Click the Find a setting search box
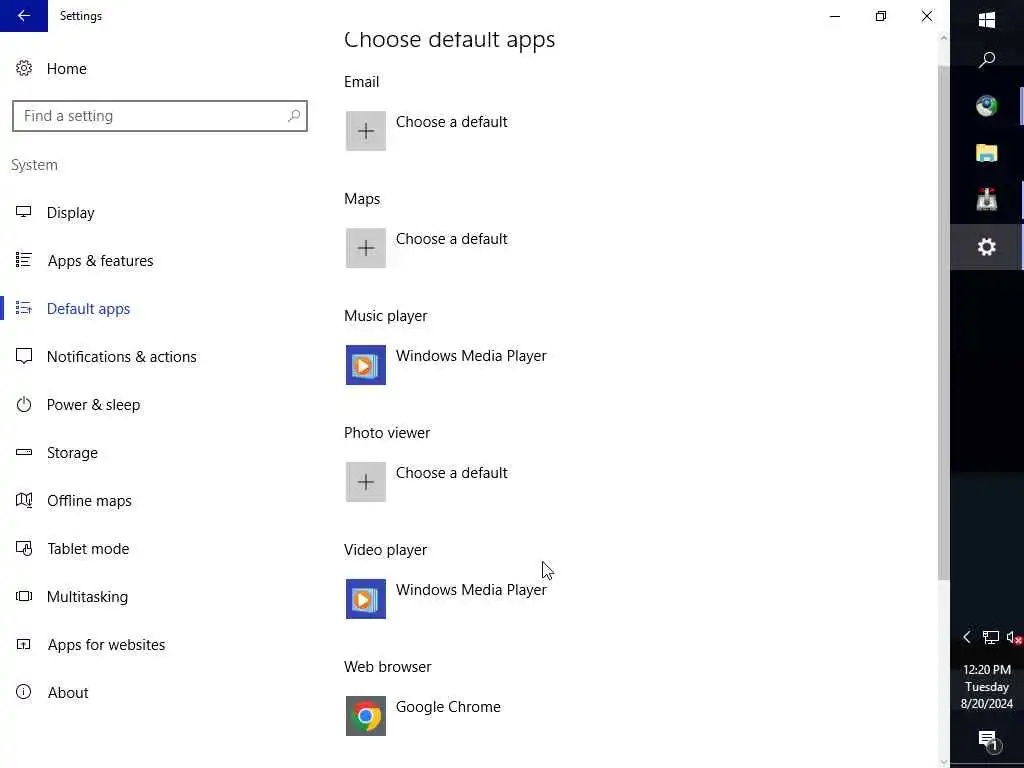 (x=159, y=116)
